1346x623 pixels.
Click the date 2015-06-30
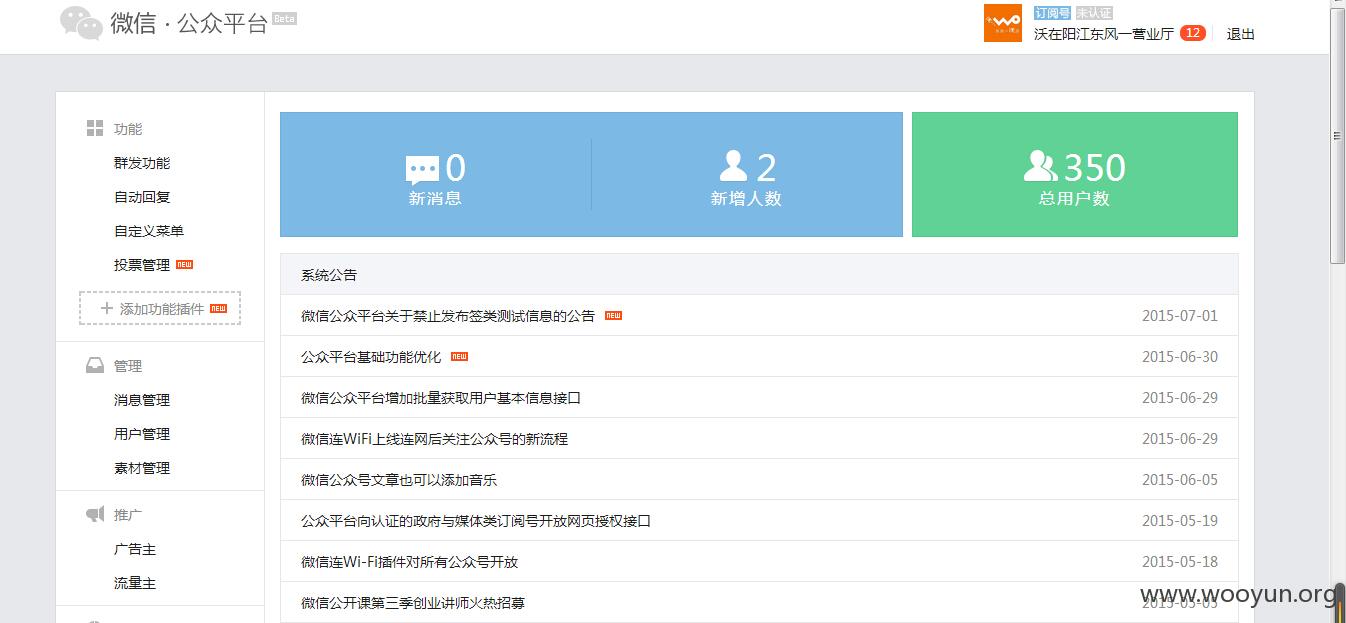[1180, 357]
